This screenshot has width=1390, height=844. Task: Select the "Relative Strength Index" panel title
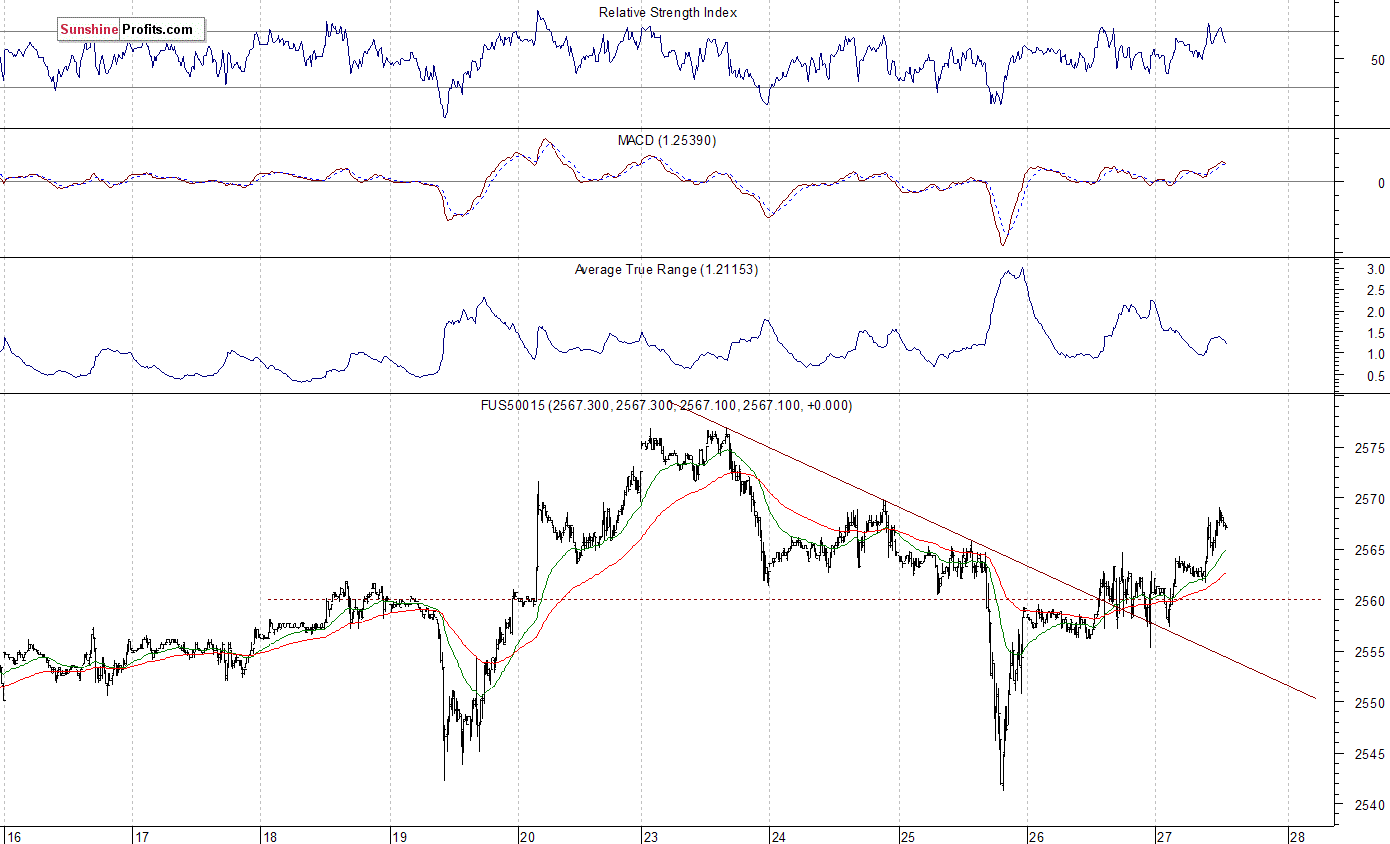pyautogui.click(x=668, y=13)
